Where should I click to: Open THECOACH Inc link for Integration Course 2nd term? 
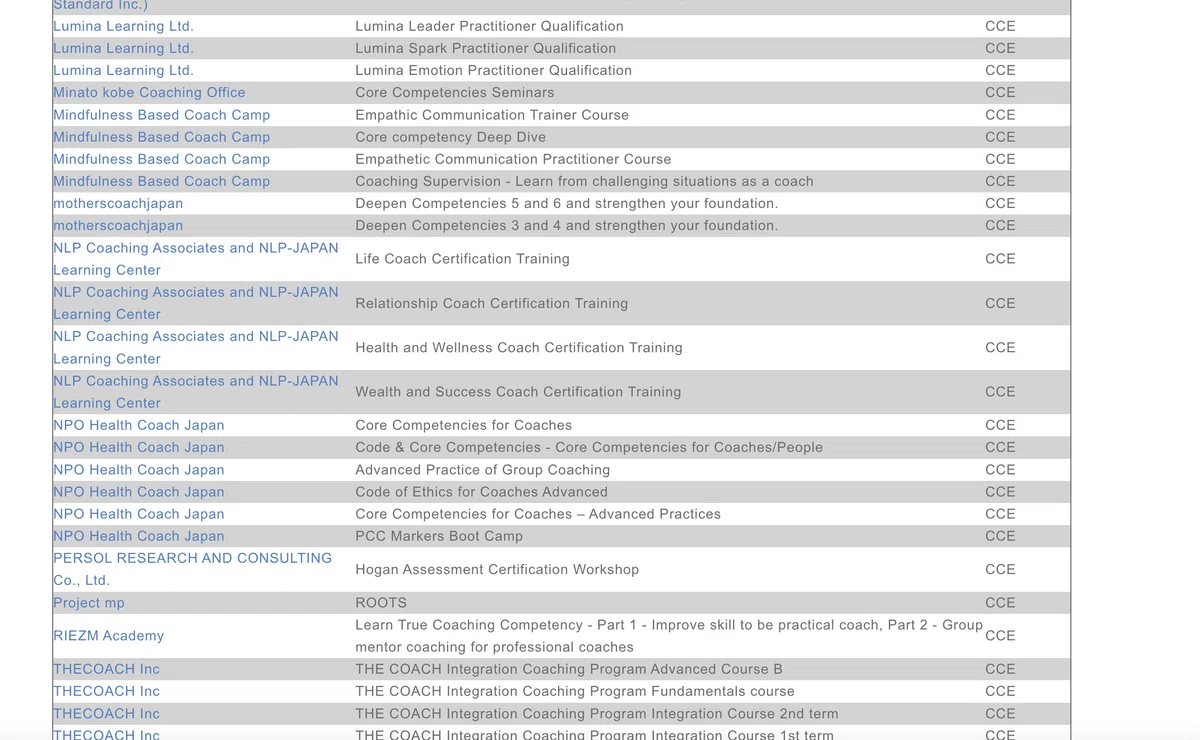point(106,713)
